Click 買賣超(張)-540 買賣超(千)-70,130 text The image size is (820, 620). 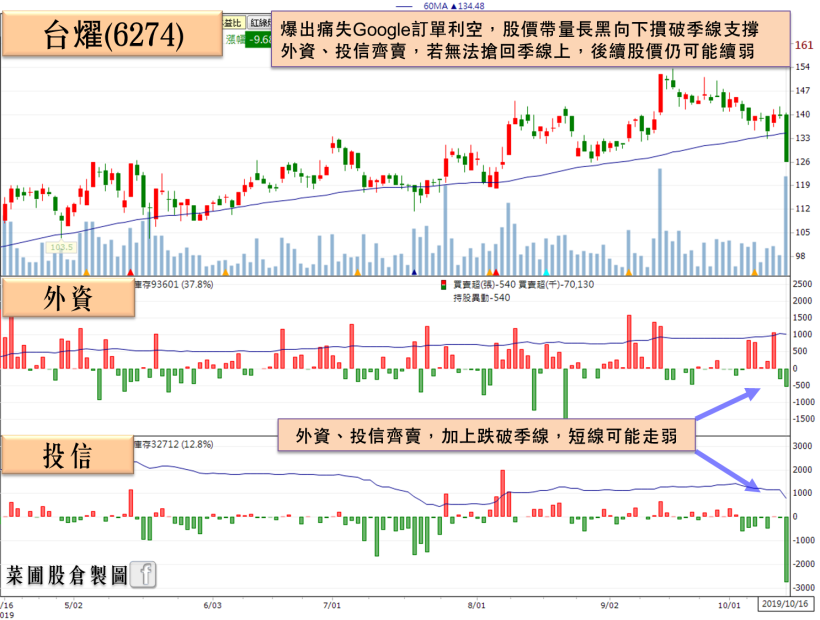523,284
